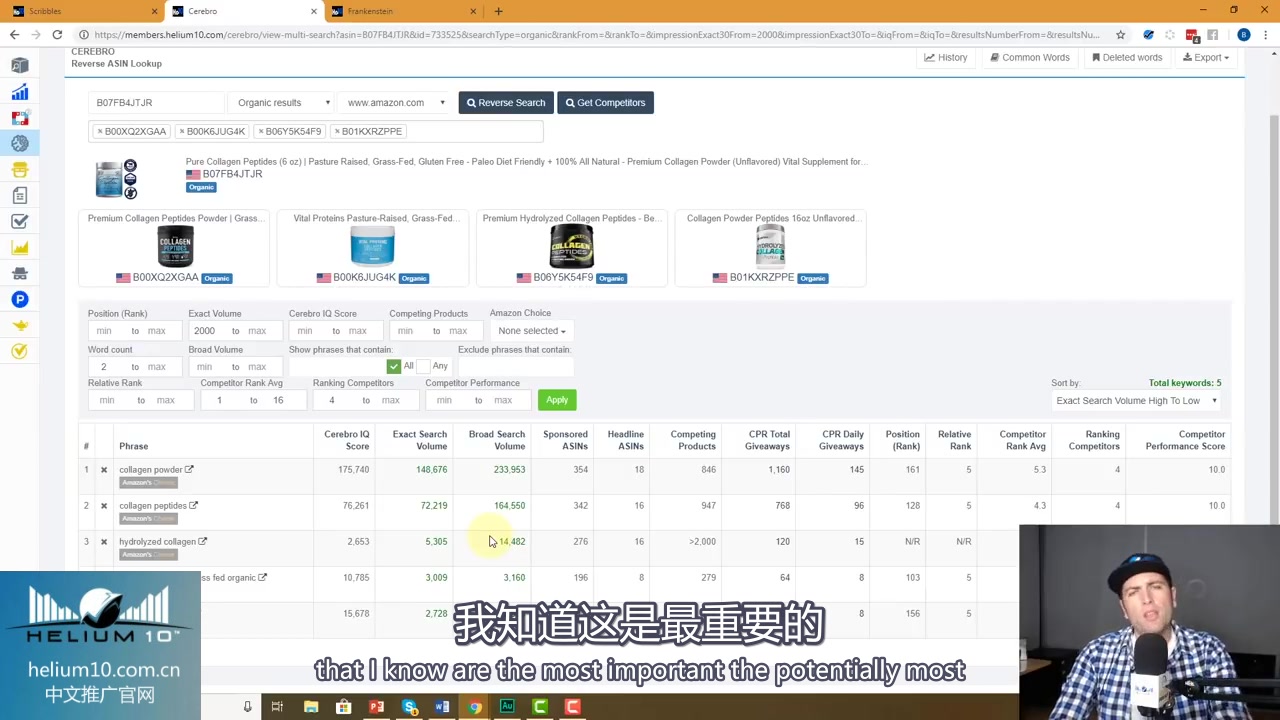The image size is (1280, 720).
Task: Click the Ranking Competitors min field showing 4
Action: (x=333, y=400)
